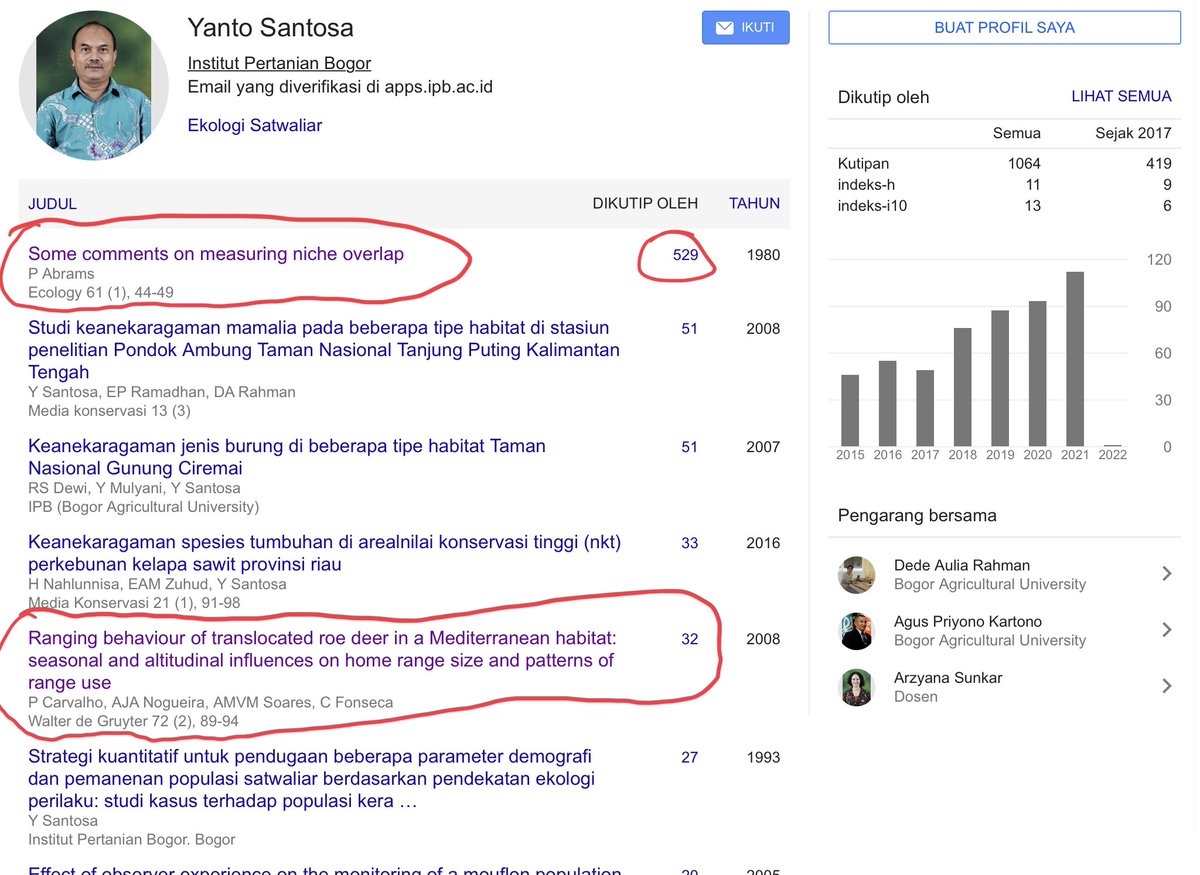The image size is (1200, 875).
Task: Click the 2016 bar in citation chart
Action: point(887,403)
